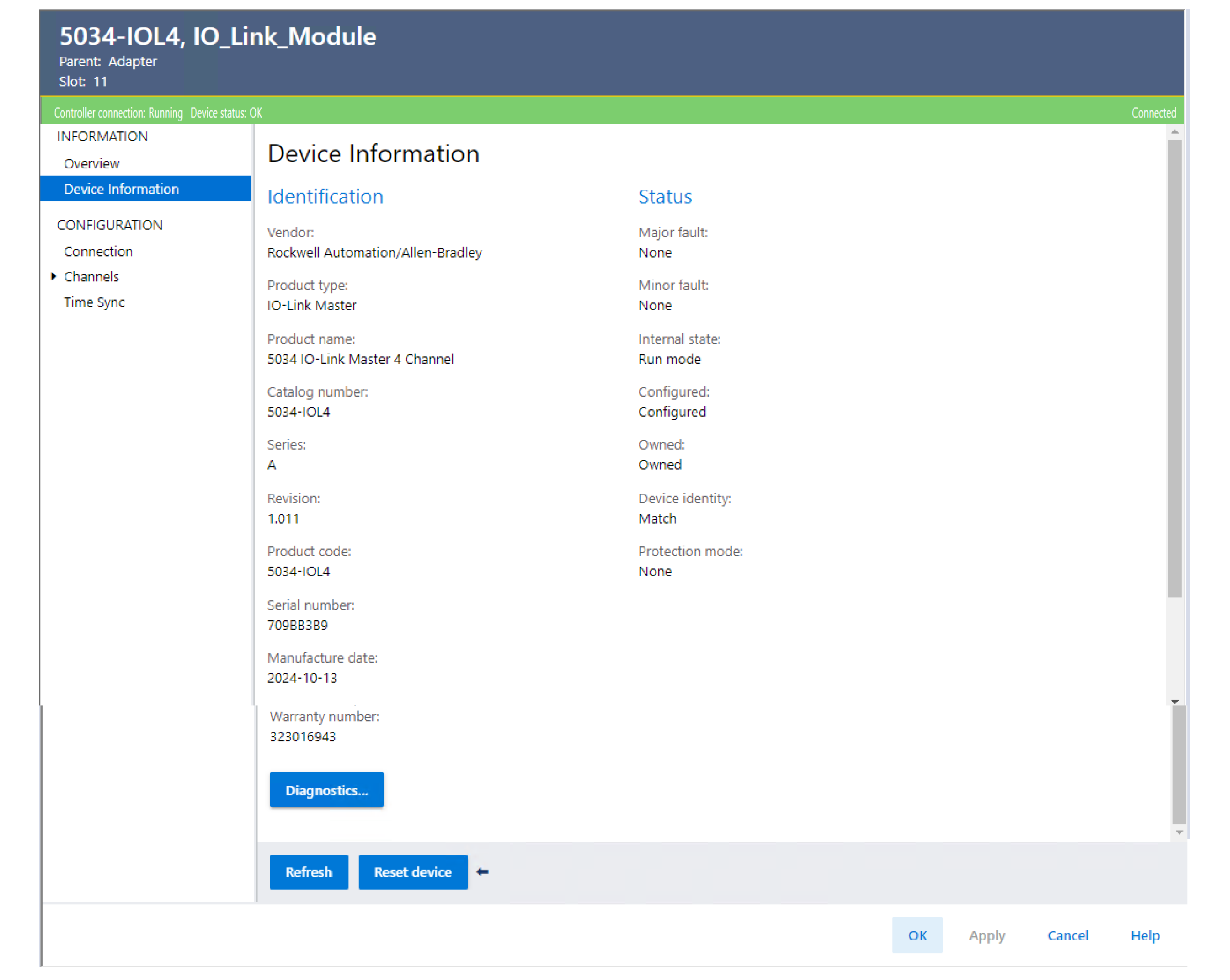Click the Status section heading
This screenshot has height=980, width=1230.
pyautogui.click(x=665, y=197)
